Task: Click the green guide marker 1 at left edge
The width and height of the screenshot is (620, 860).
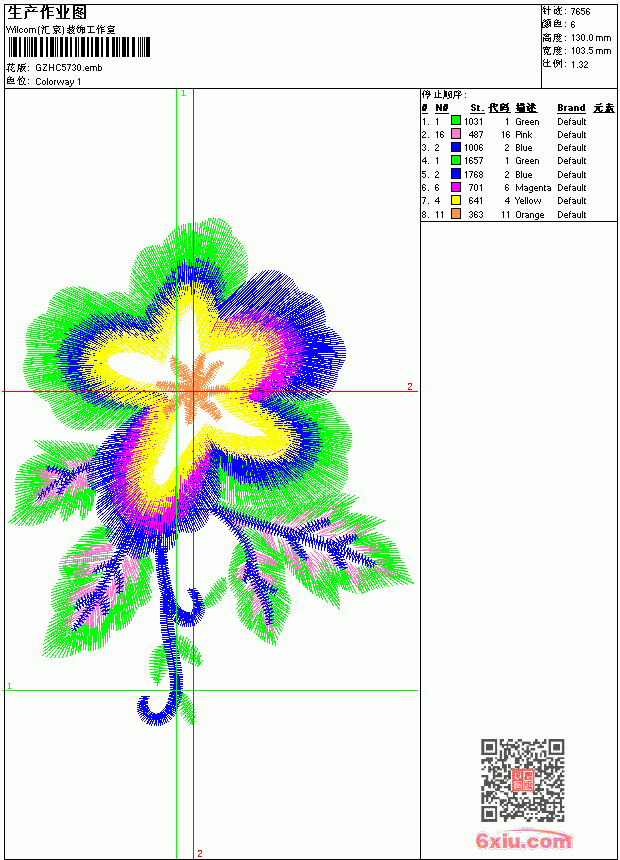Action: 9,686
